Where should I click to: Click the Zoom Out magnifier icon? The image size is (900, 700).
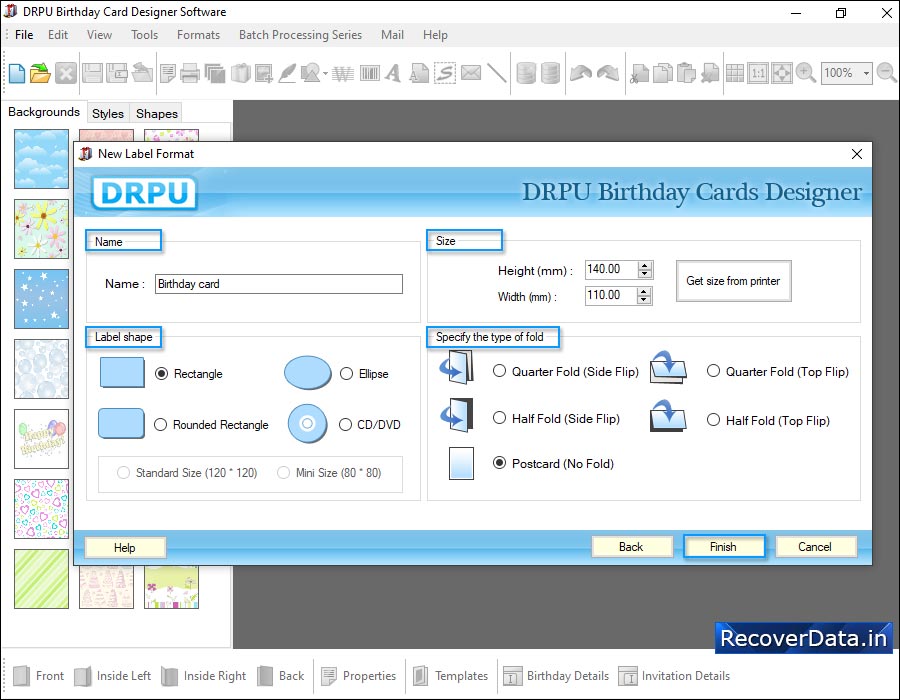click(887, 73)
